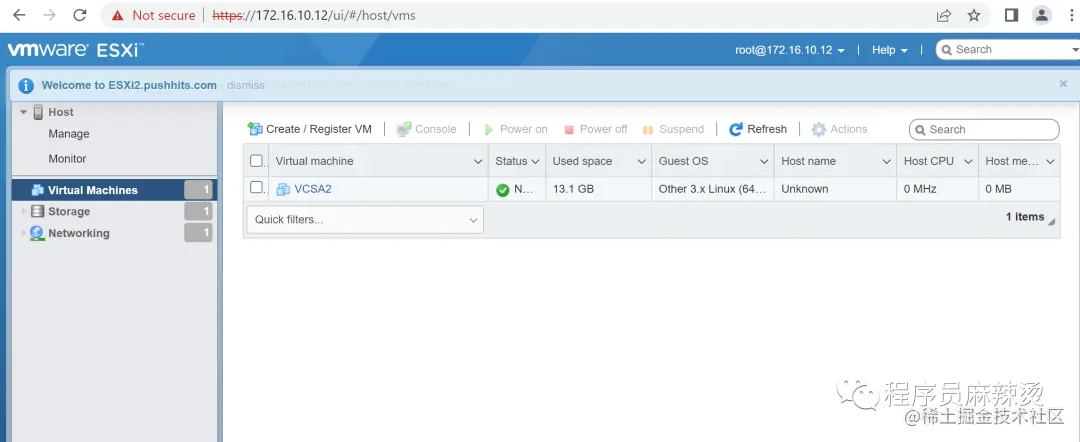Click the browser address bar URL

point(314,15)
